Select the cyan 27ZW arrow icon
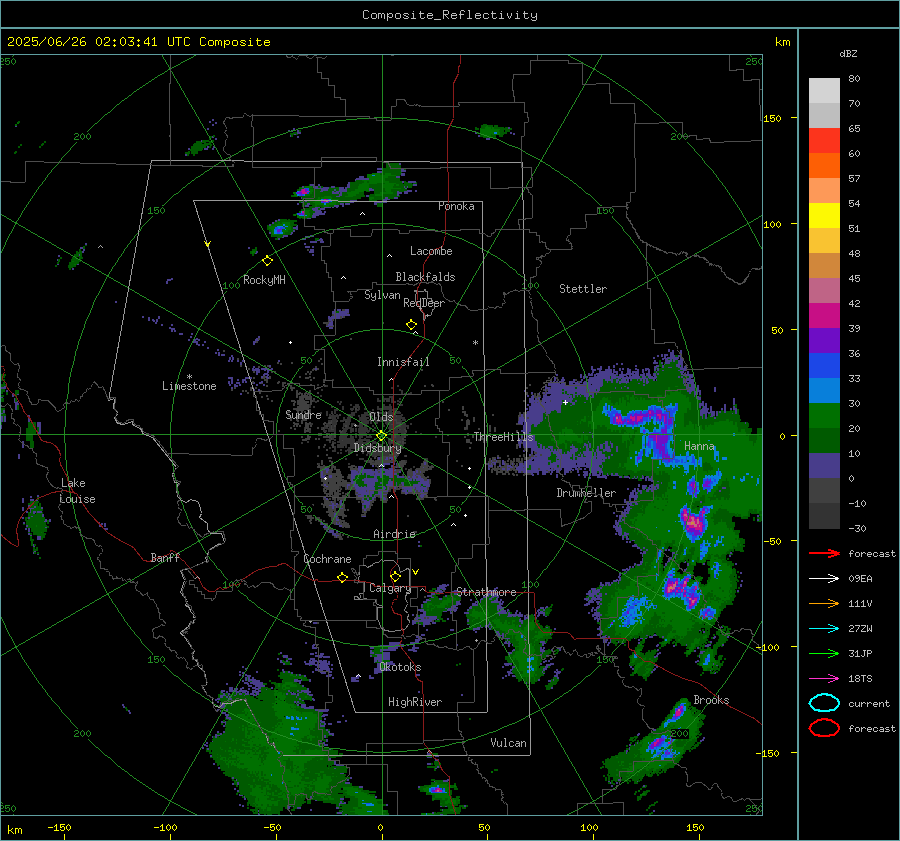Screen dimensions: 900x841 pyautogui.click(x=824, y=629)
